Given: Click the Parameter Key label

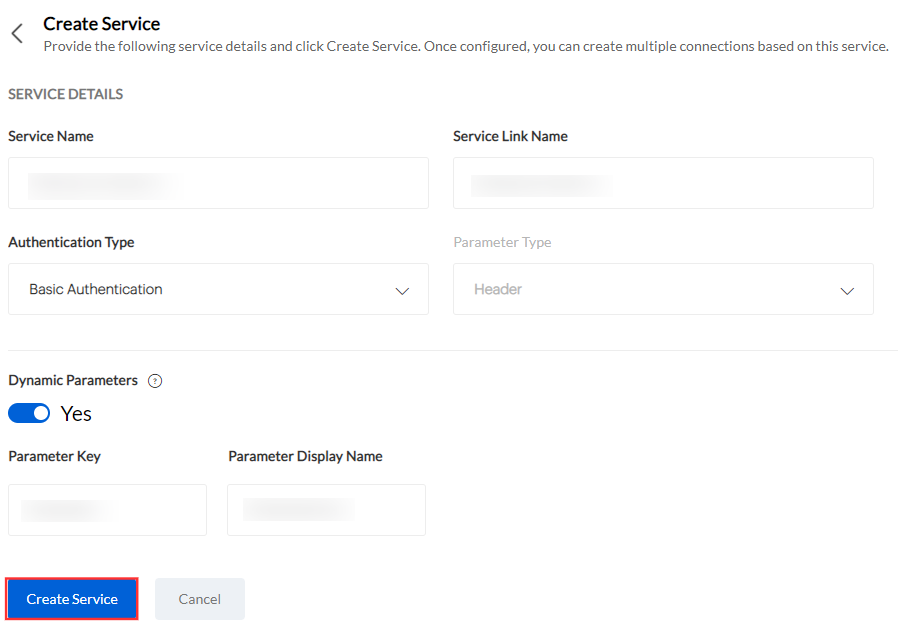Looking at the screenshot, I should point(55,456).
